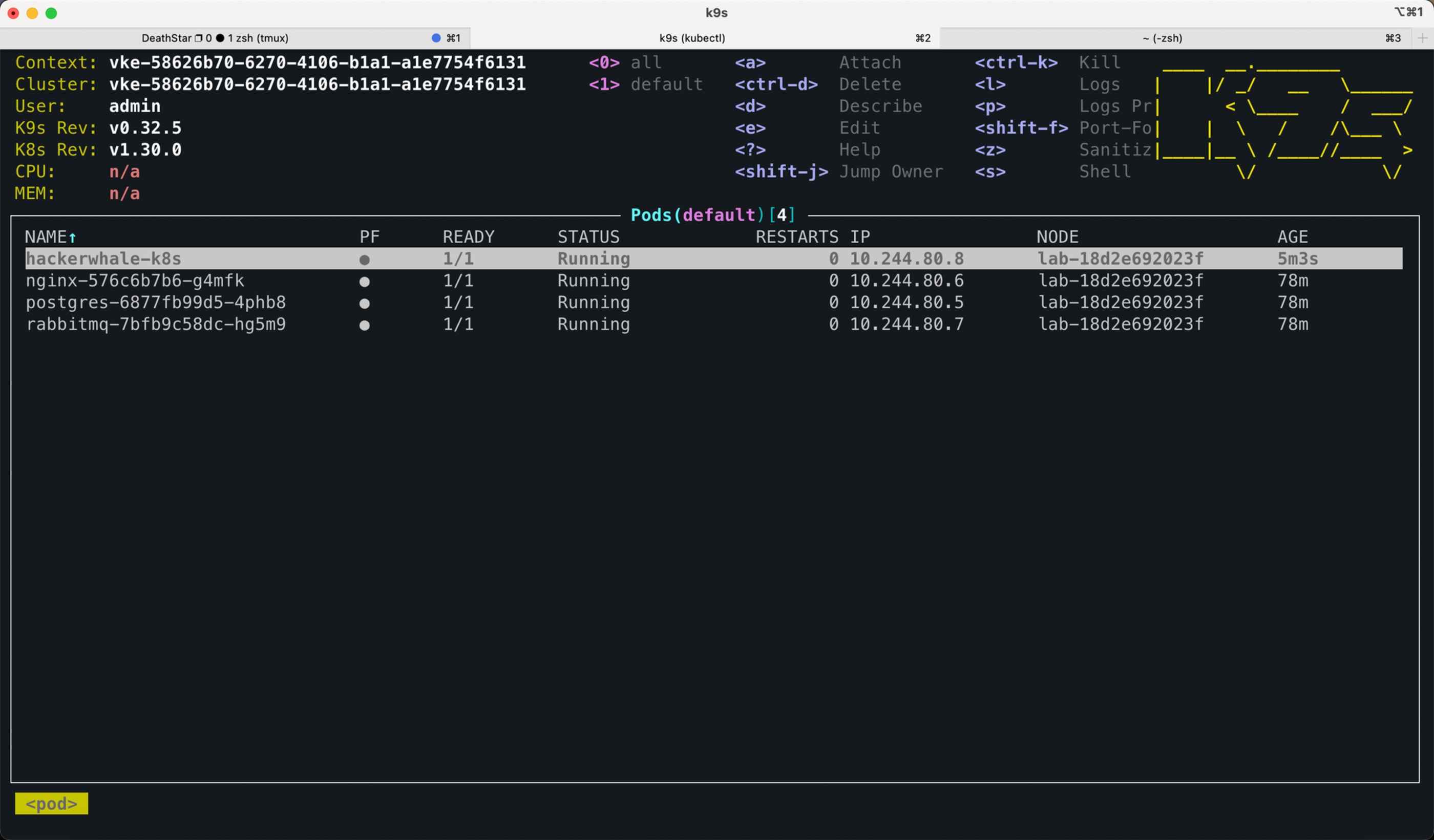Select the nginx-576c6b7b6-g4mfk pod row
The image size is (1434, 840).
pos(135,281)
